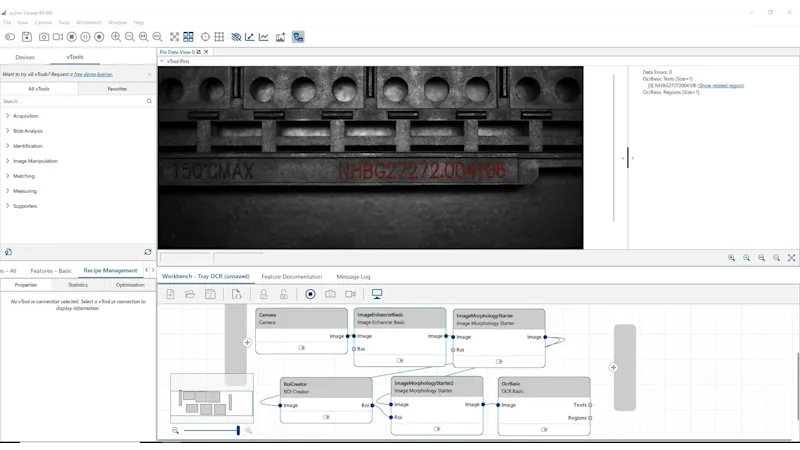Click the crosshair overlay icon
This screenshot has width=800, height=450.
(205, 37)
